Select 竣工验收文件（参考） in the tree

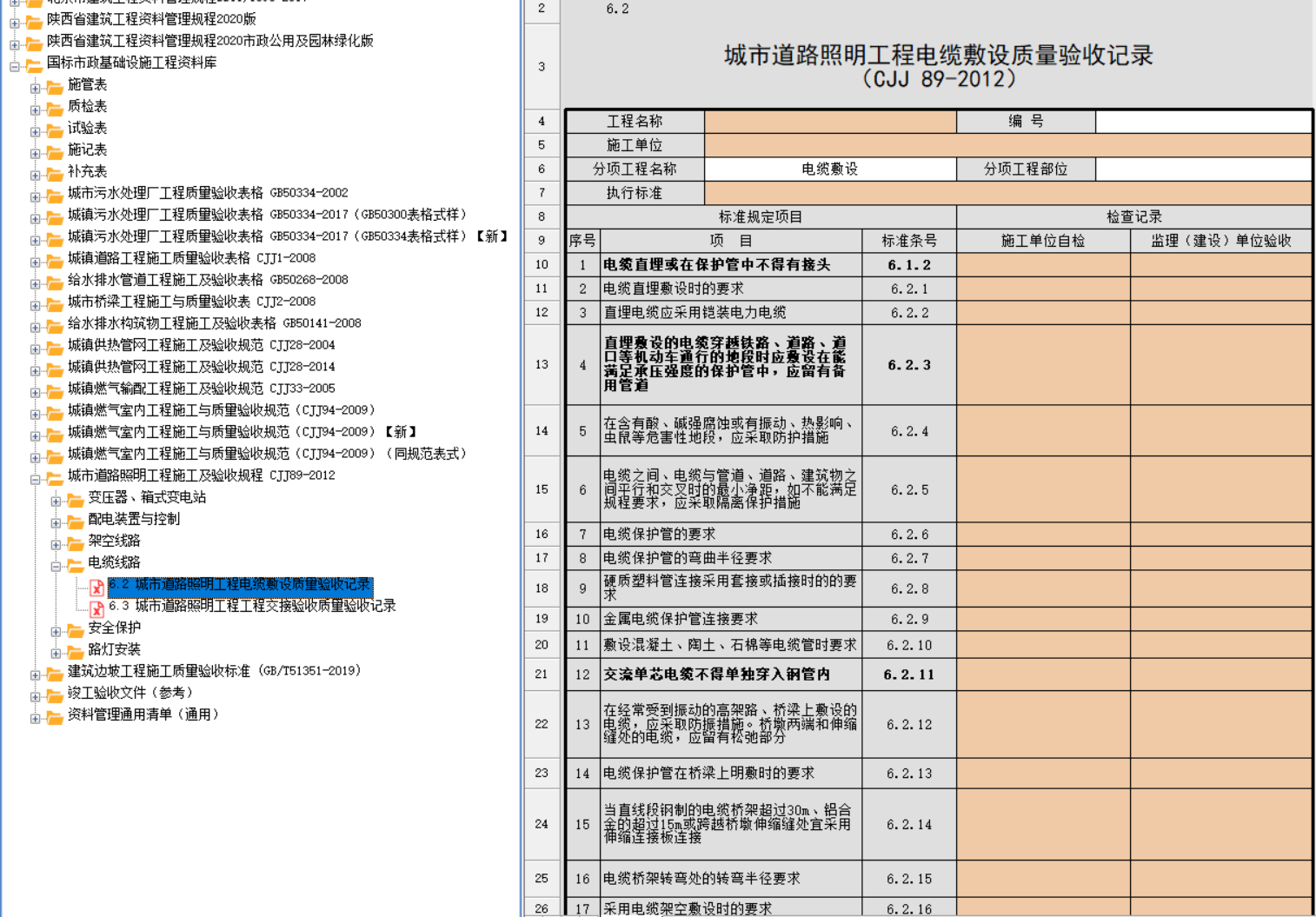click(130, 693)
